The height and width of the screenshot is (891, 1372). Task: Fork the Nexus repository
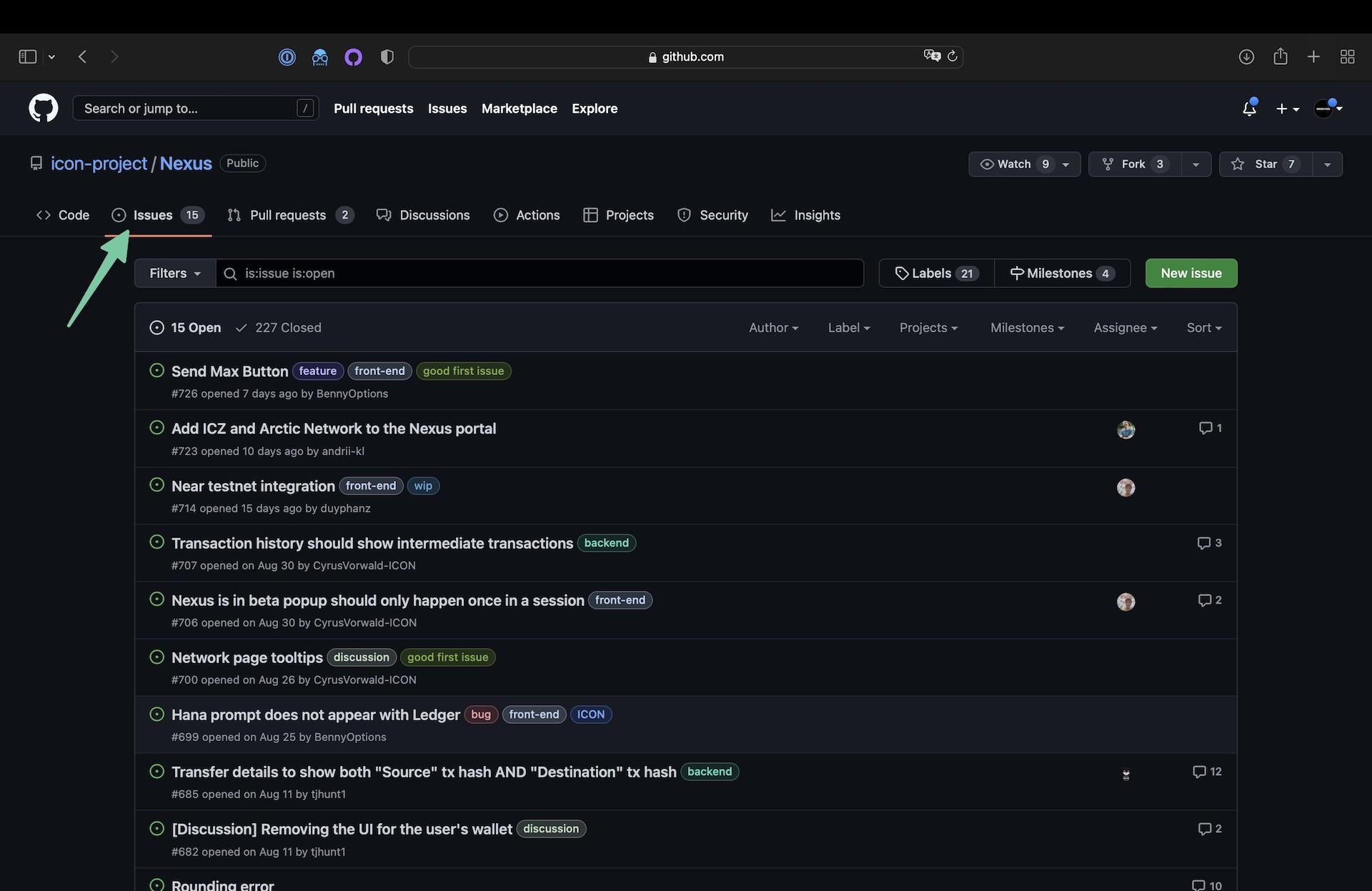(x=1135, y=164)
